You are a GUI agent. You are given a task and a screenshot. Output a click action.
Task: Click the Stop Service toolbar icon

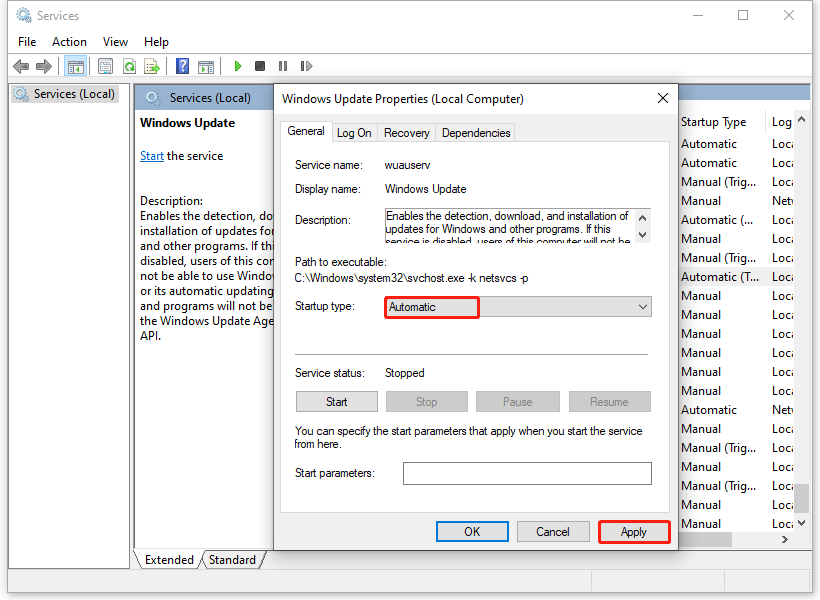tap(259, 66)
